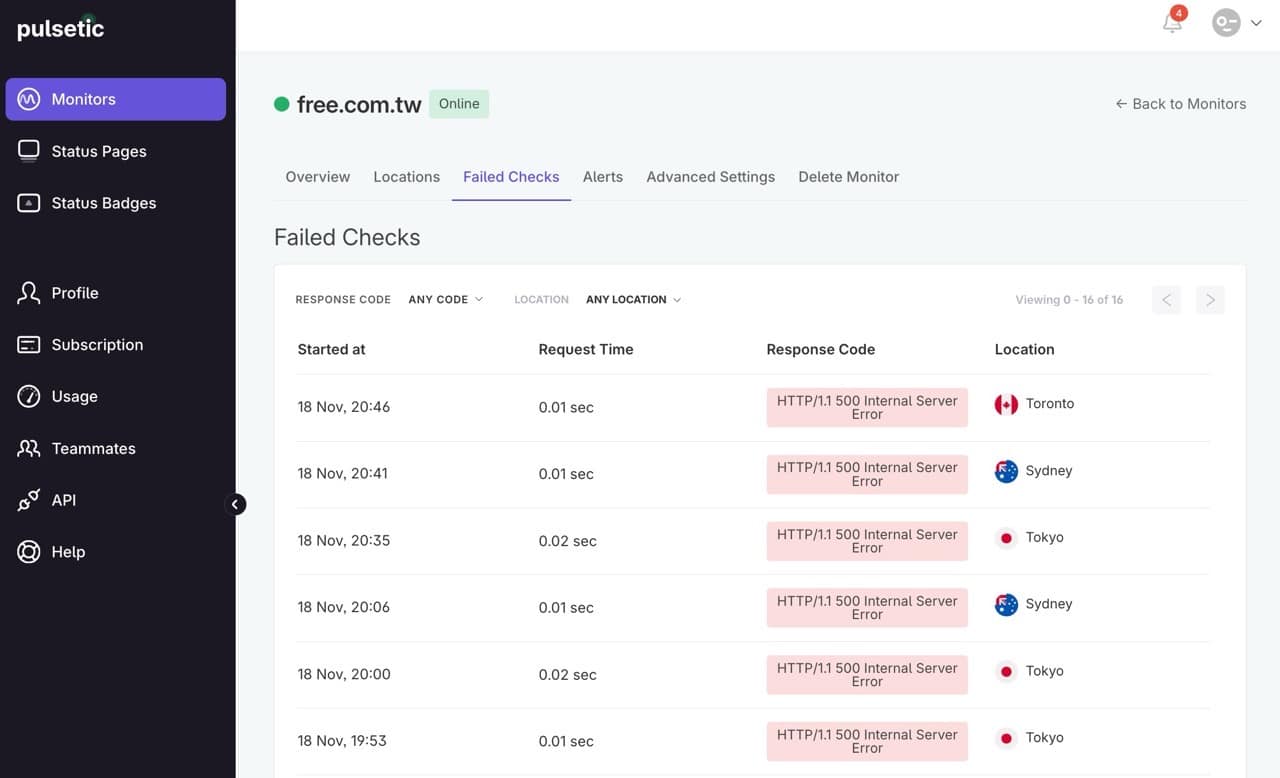Collapse the sidebar with the arrow handle
The width and height of the screenshot is (1280, 778).
(236, 504)
